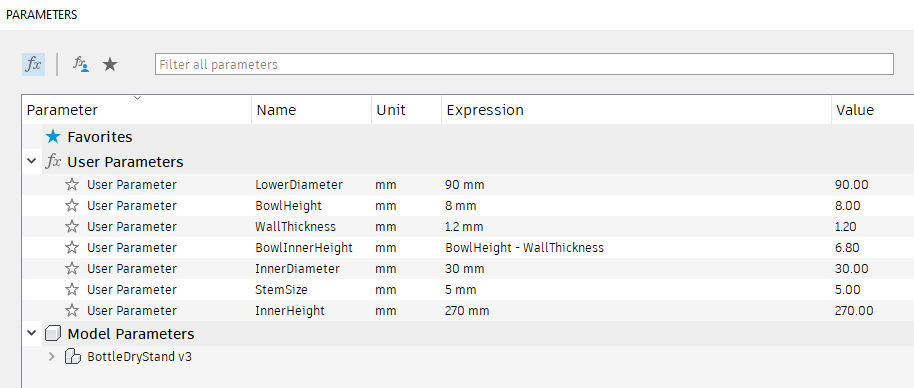Click the 6.80 value cell
914x388 pixels.
(848, 248)
